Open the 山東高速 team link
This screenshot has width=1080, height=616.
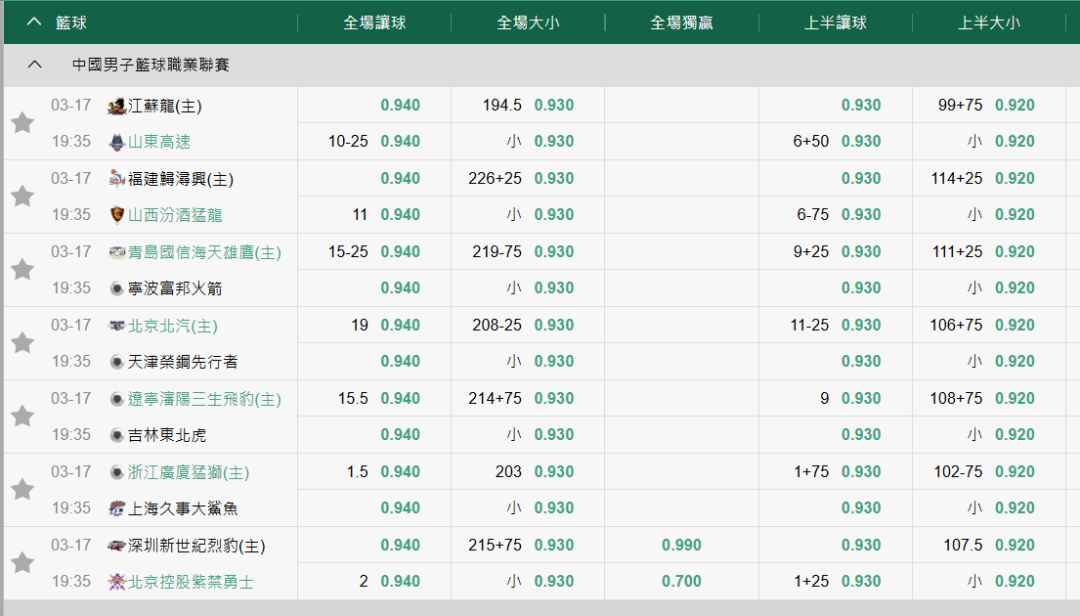pyautogui.click(x=159, y=142)
